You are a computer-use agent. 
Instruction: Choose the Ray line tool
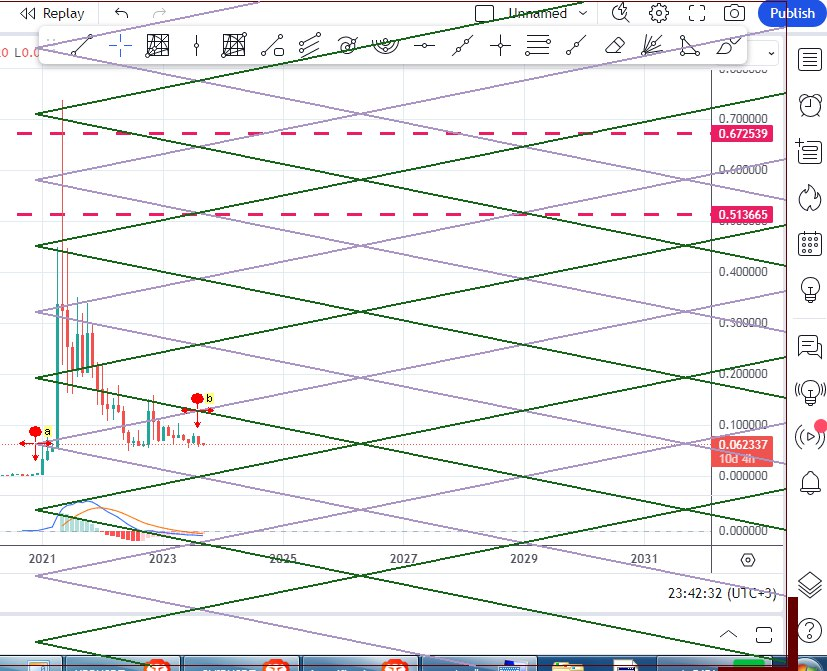576,45
